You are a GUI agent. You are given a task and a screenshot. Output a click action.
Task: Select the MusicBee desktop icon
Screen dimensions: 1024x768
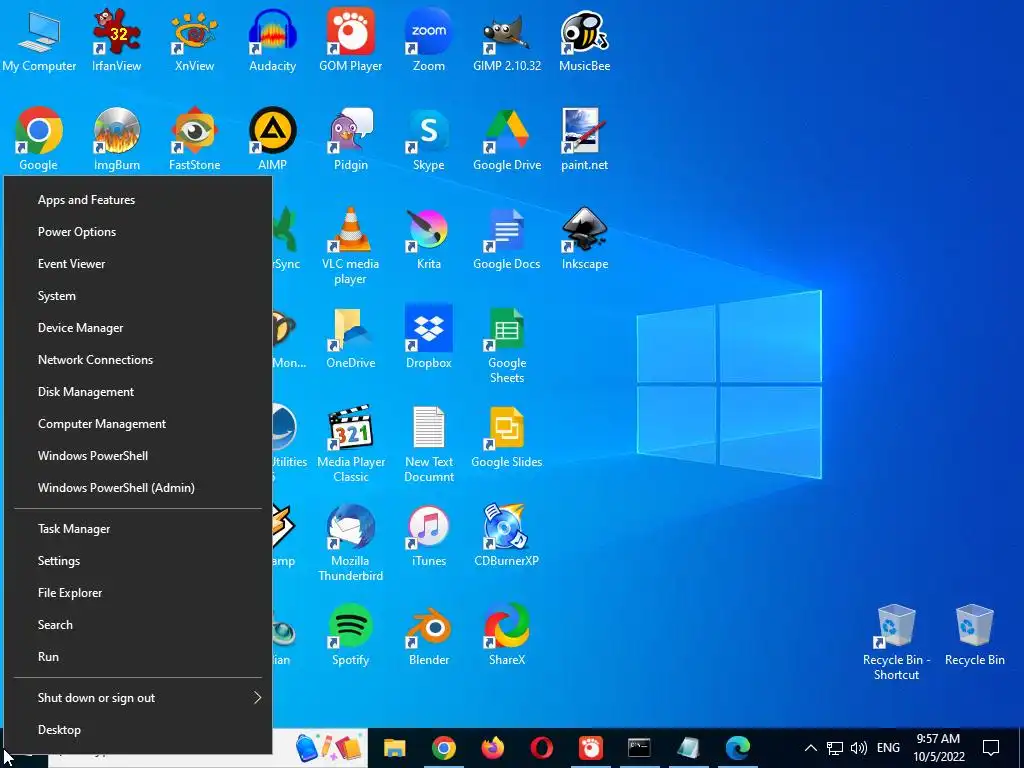point(584,39)
